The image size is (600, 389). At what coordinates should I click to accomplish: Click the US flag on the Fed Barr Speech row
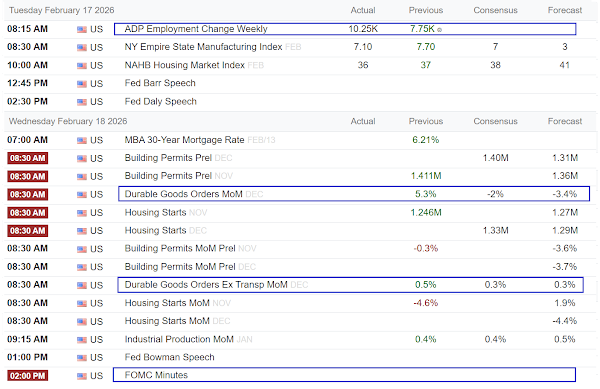point(82,84)
